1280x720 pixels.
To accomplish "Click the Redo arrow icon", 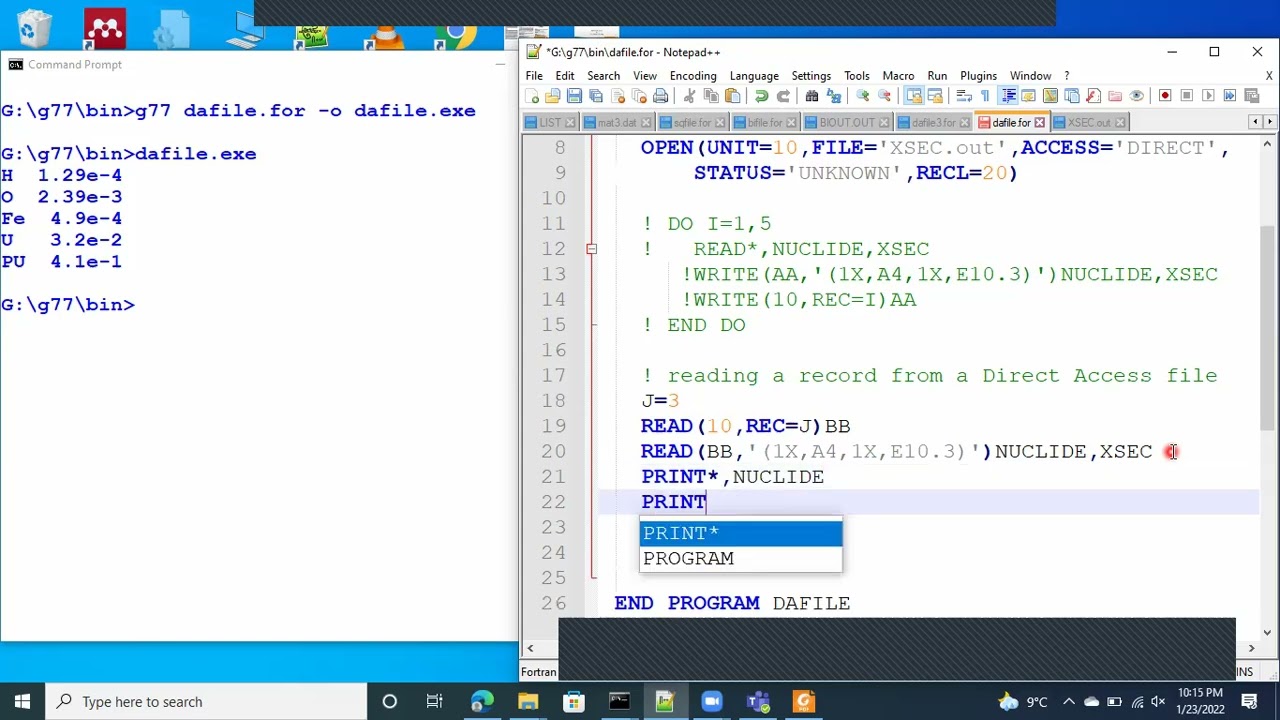I will [783, 96].
